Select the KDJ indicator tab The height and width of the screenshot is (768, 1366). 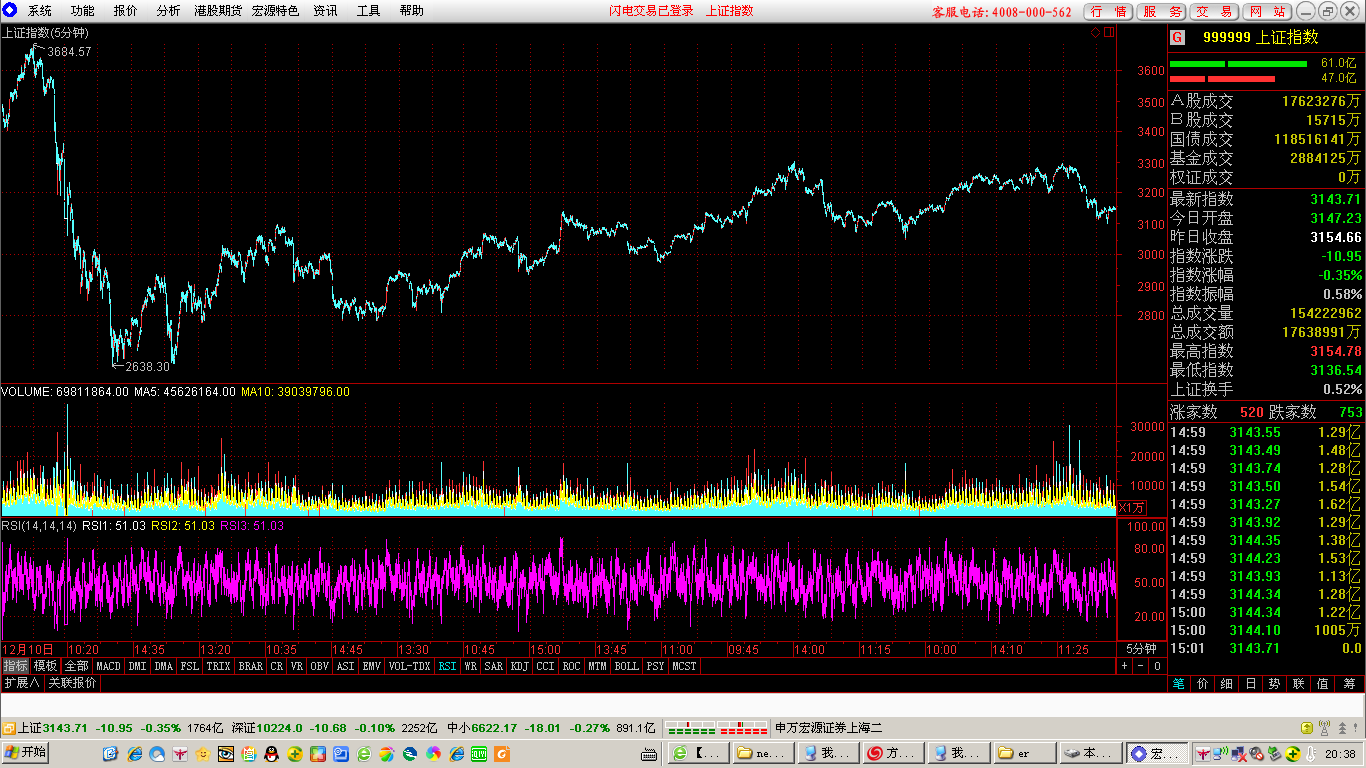click(x=520, y=666)
